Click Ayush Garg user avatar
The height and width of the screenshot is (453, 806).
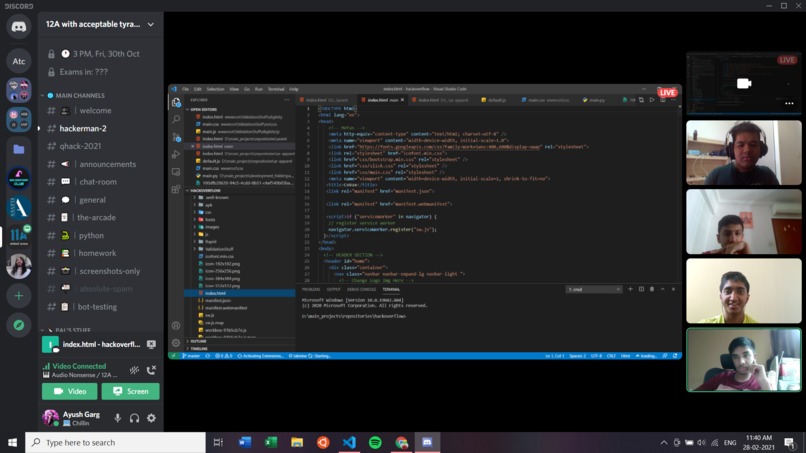tap(50, 418)
